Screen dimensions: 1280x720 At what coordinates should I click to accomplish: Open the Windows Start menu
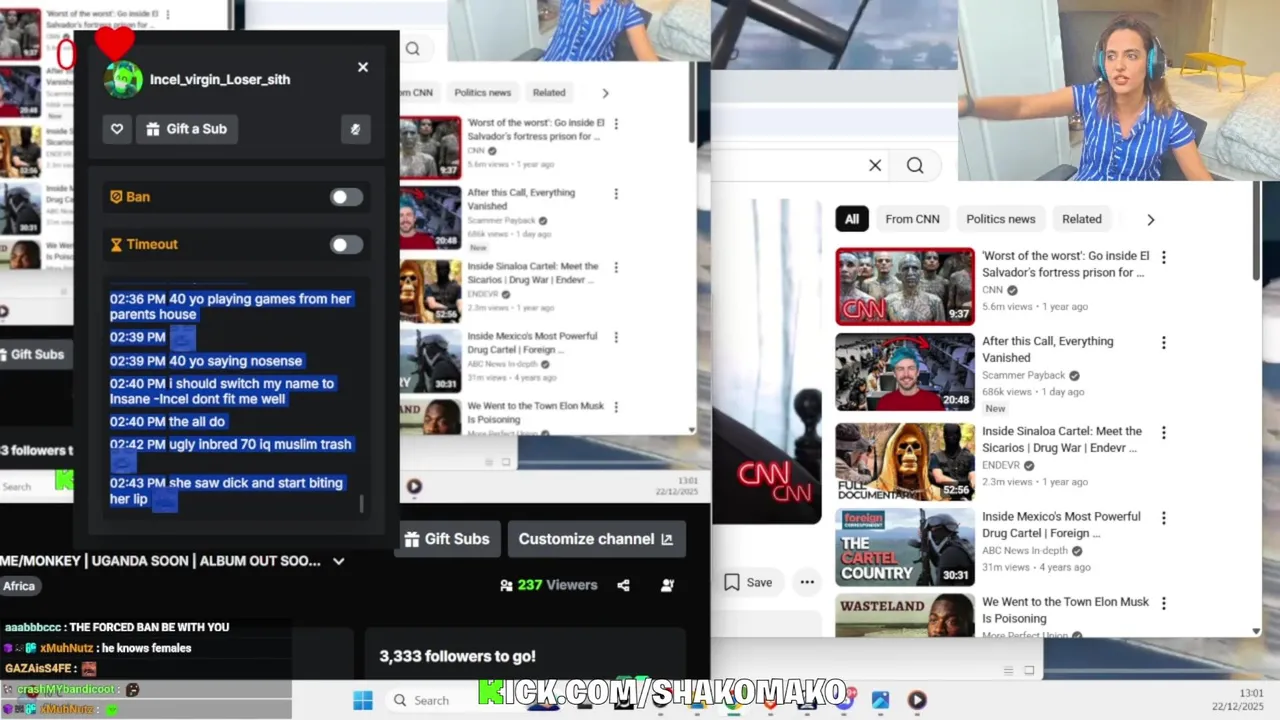point(363,700)
